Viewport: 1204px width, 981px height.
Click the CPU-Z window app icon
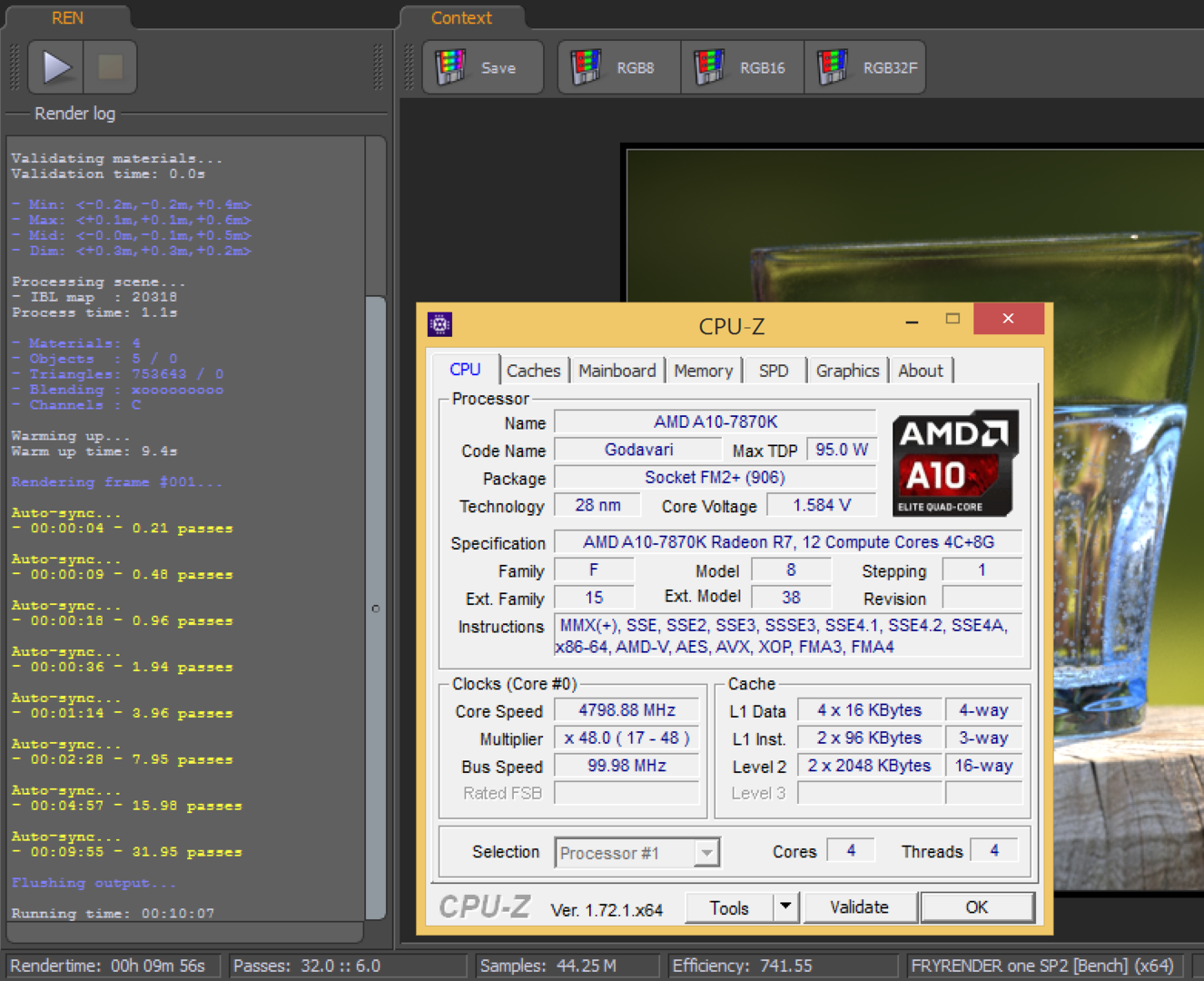pyautogui.click(x=440, y=324)
